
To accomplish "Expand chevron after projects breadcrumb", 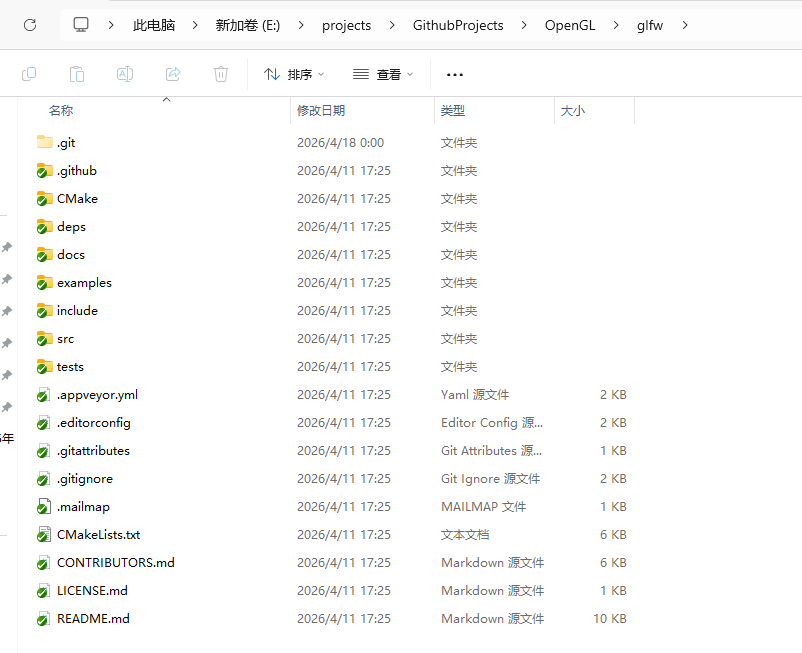I will [x=392, y=25].
